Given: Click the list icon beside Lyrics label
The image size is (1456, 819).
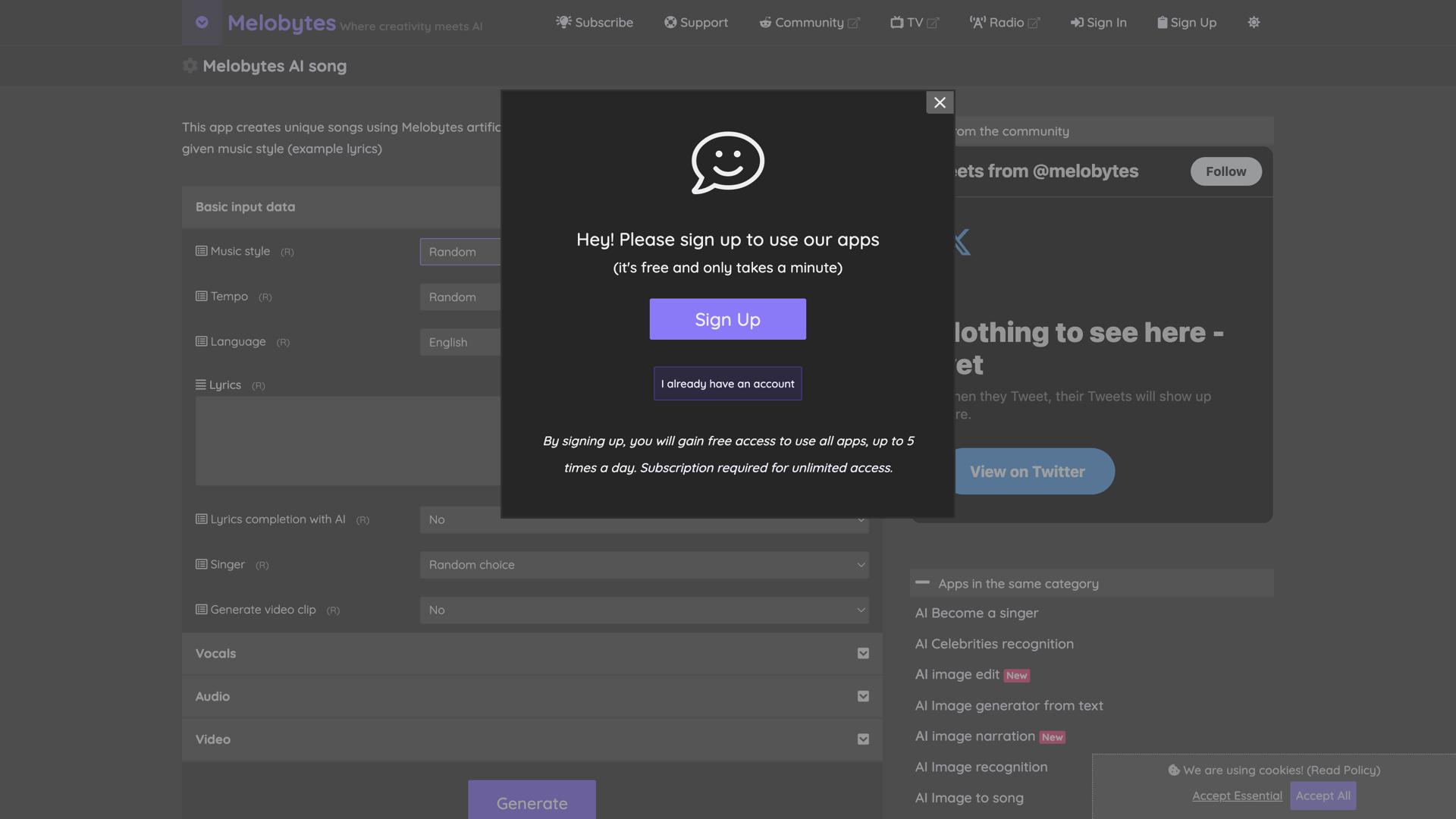Looking at the screenshot, I should (x=200, y=385).
